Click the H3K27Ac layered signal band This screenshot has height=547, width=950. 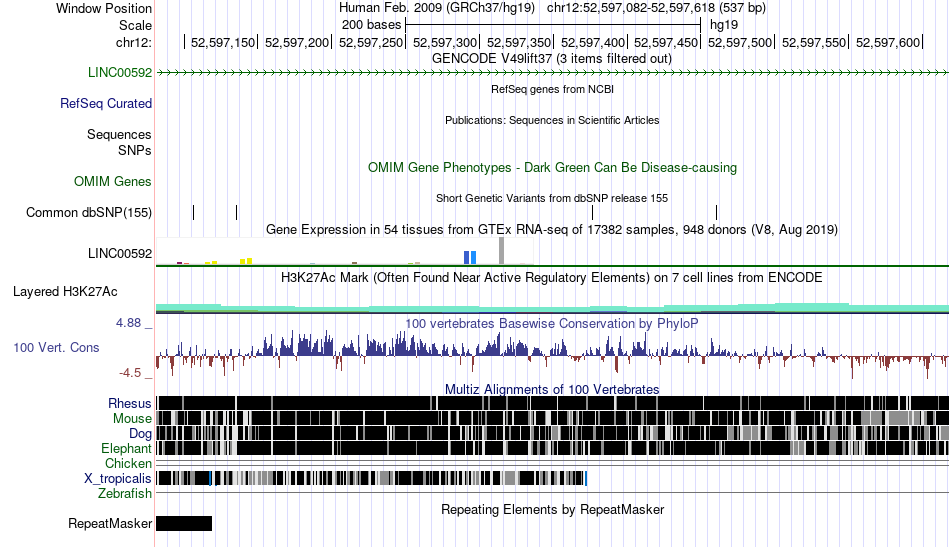[x=552, y=308]
